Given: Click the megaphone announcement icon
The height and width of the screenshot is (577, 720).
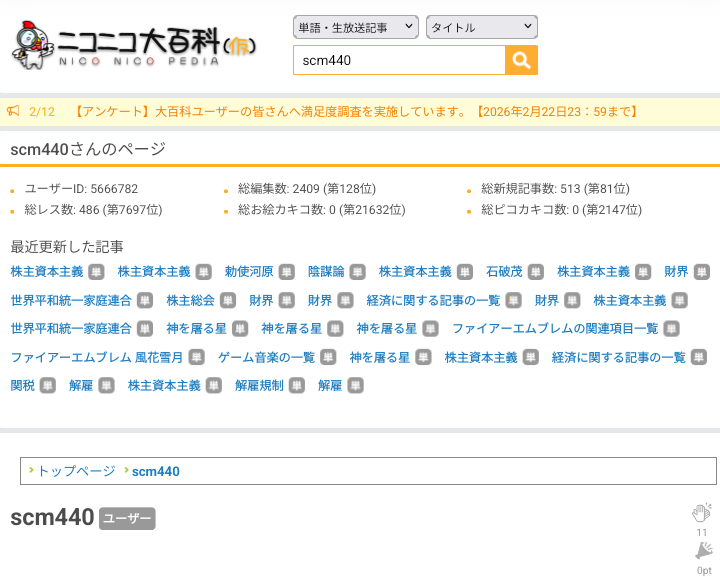Looking at the screenshot, I should point(13,111).
